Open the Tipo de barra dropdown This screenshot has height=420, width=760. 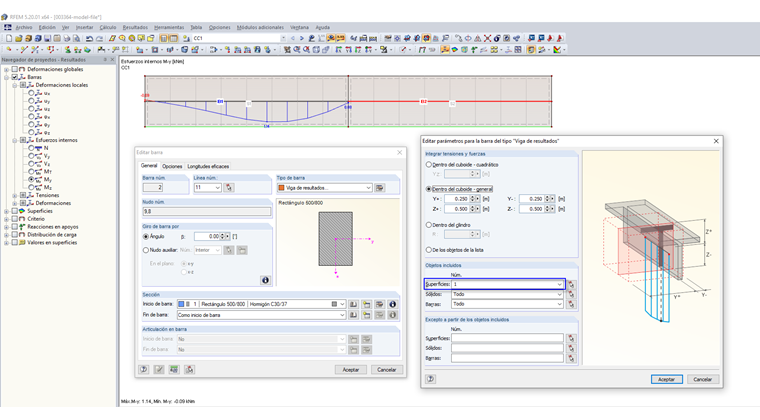[368, 188]
